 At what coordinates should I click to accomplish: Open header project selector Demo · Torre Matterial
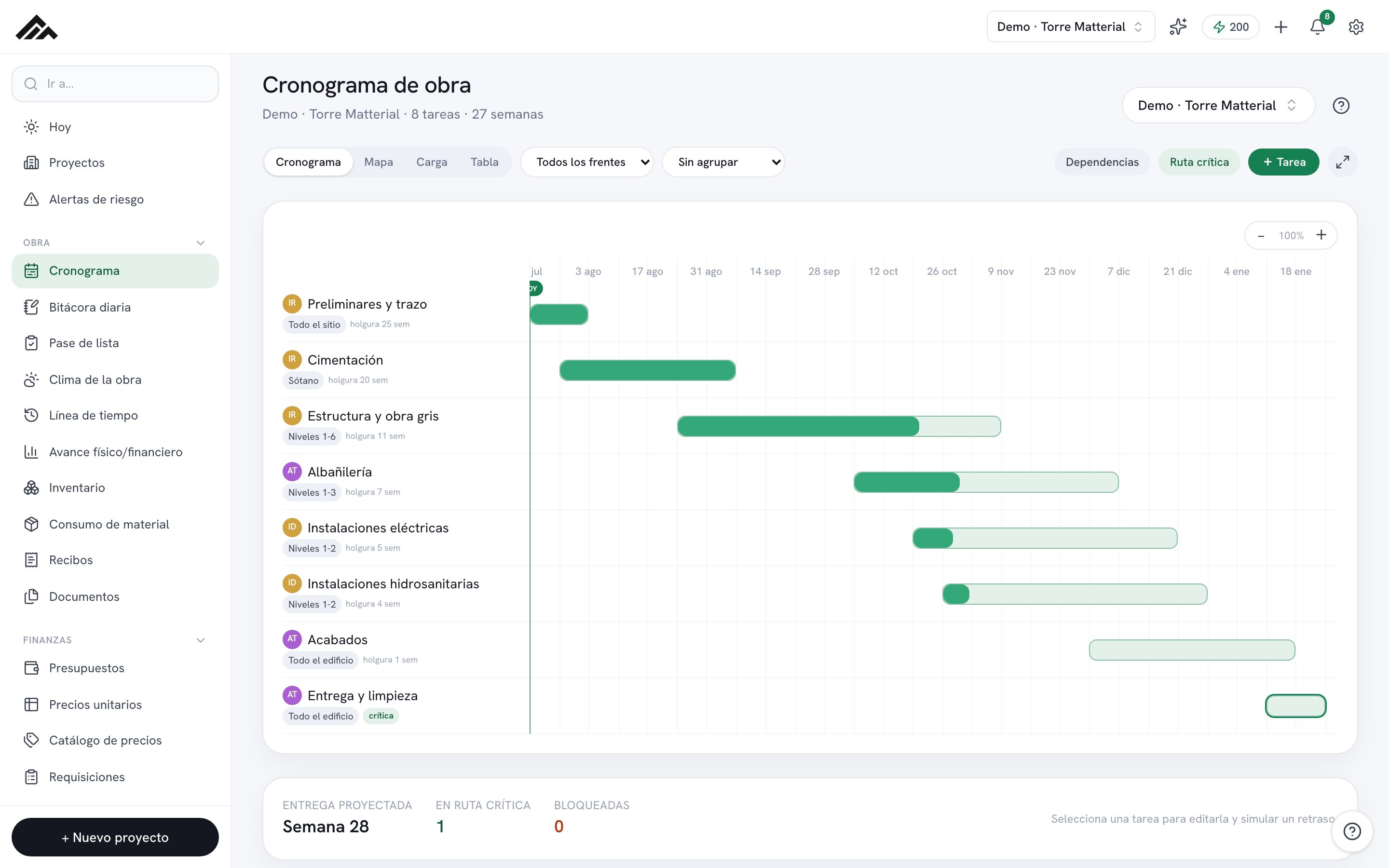1071,27
